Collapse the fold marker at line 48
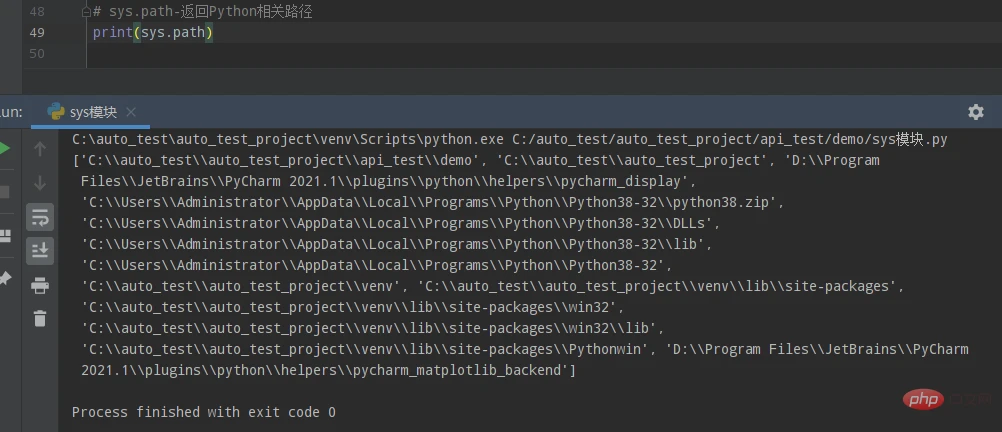Image resolution: width=1002 pixels, height=432 pixels. pos(86,12)
